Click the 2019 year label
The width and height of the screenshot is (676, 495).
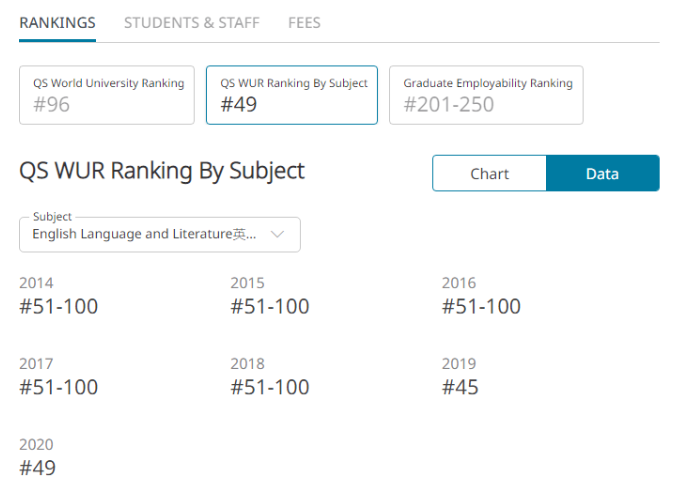coord(459,364)
